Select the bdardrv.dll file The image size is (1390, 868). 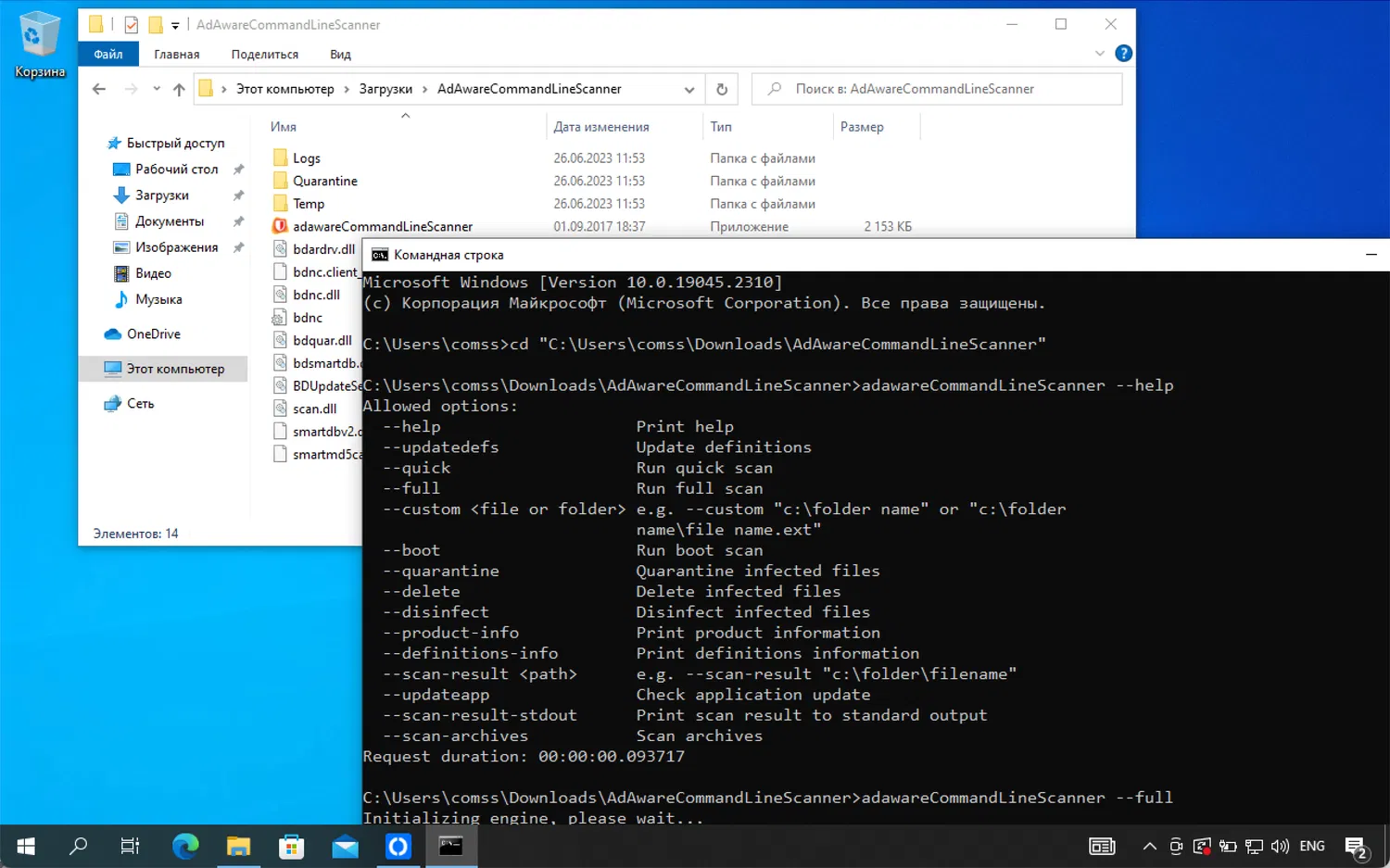point(323,249)
